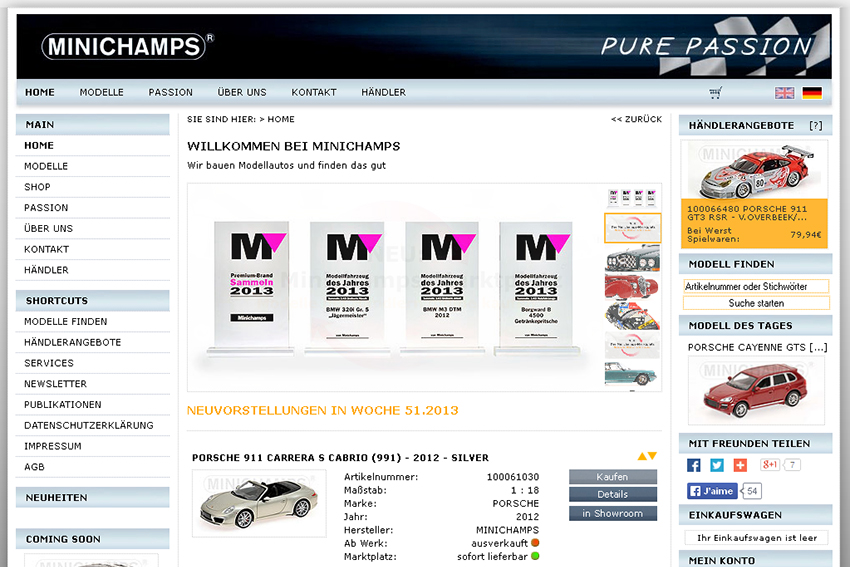Open the PORSCHE CAYENNE GTS [...] title link
850x567 pixels.
coord(757,347)
